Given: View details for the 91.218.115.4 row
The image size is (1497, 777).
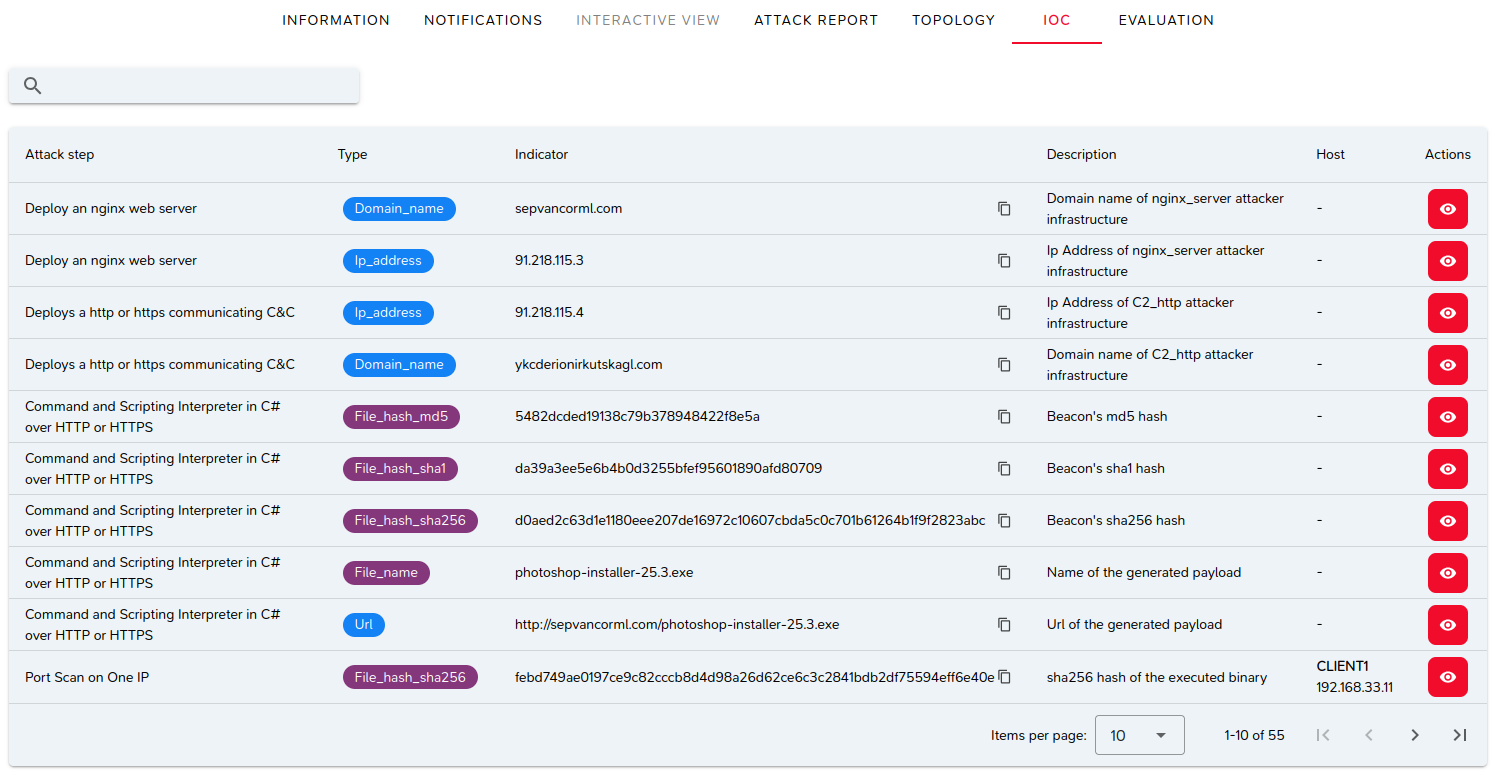Looking at the screenshot, I should click(x=1447, y=313).
